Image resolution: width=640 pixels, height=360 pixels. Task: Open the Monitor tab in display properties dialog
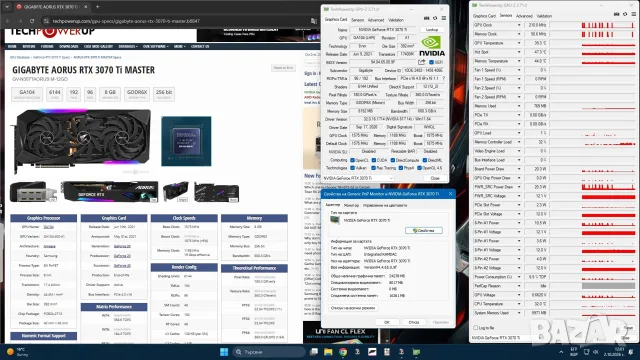point(351,205)
